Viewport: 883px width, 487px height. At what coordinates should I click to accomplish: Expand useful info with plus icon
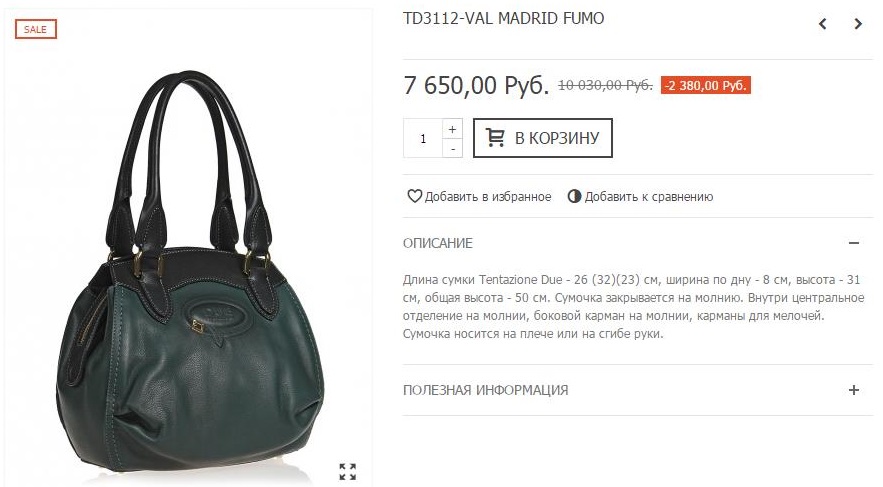pos(854,390)
